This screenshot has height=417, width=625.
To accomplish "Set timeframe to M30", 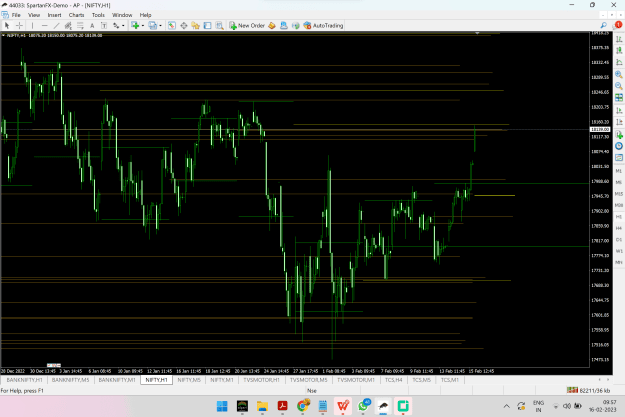I will click(619, 205).
